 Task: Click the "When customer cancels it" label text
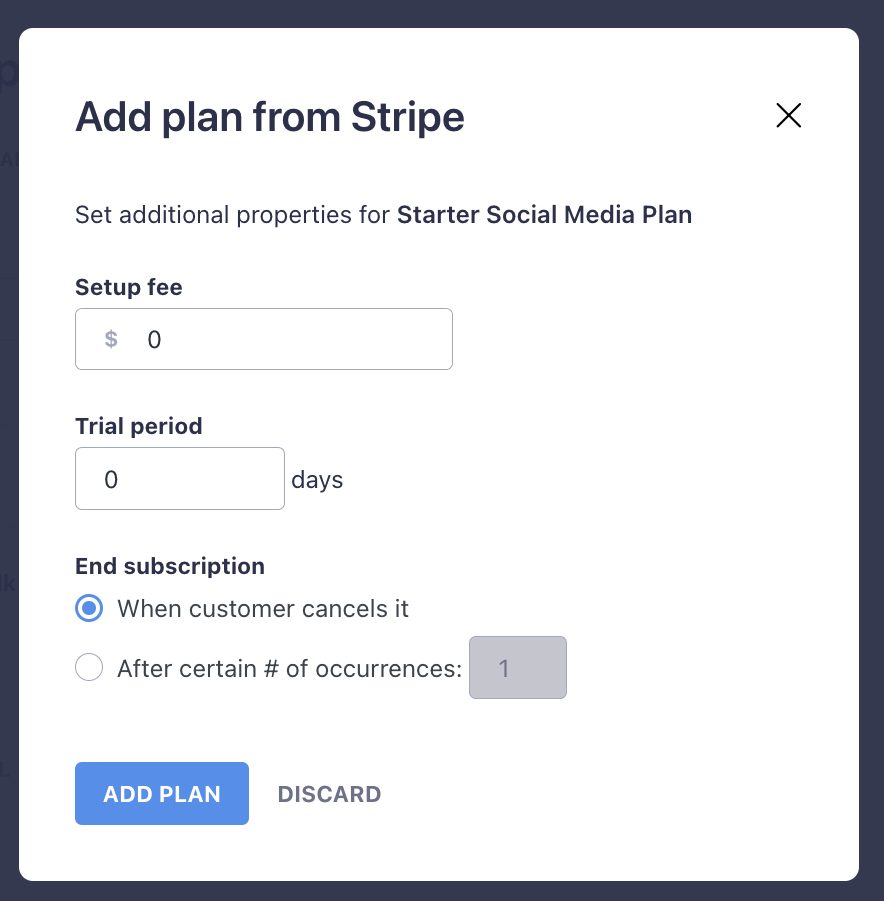point(263,608)
